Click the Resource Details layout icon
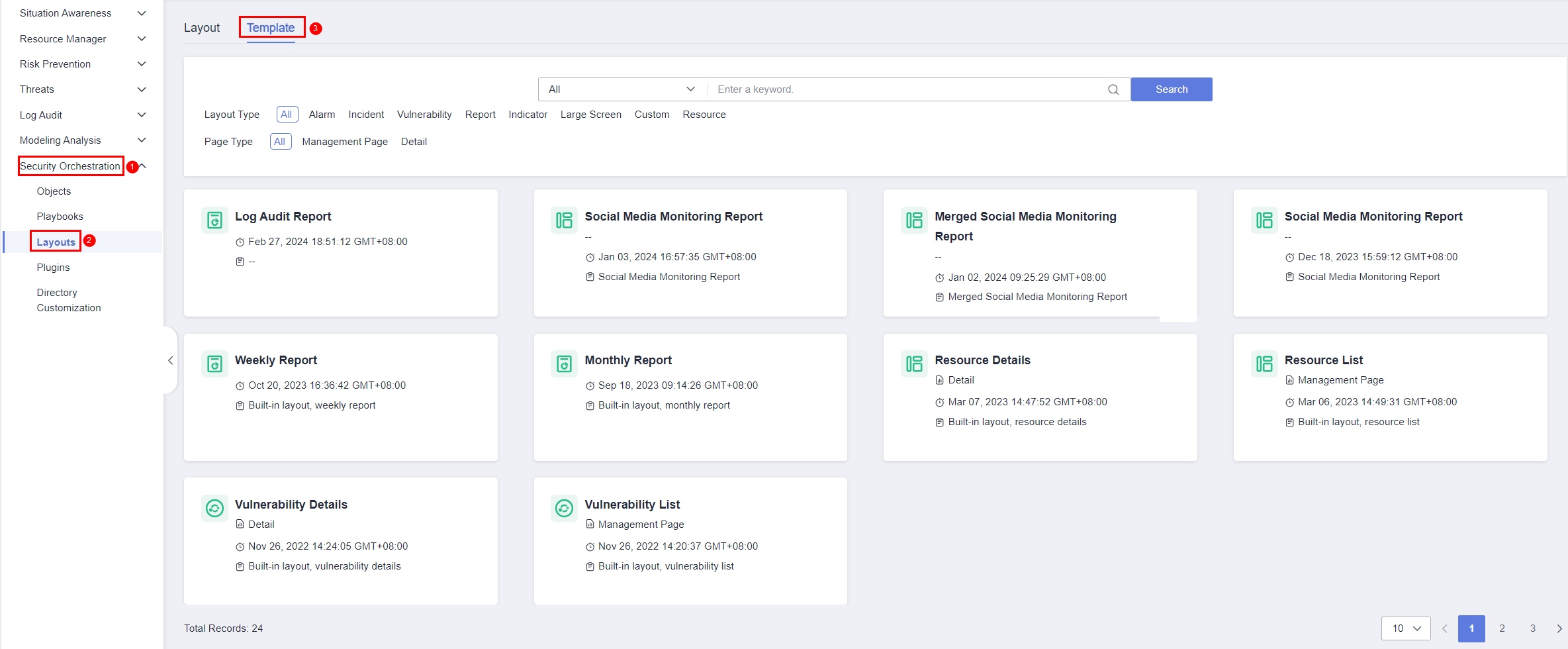 [x=914, y=364]
